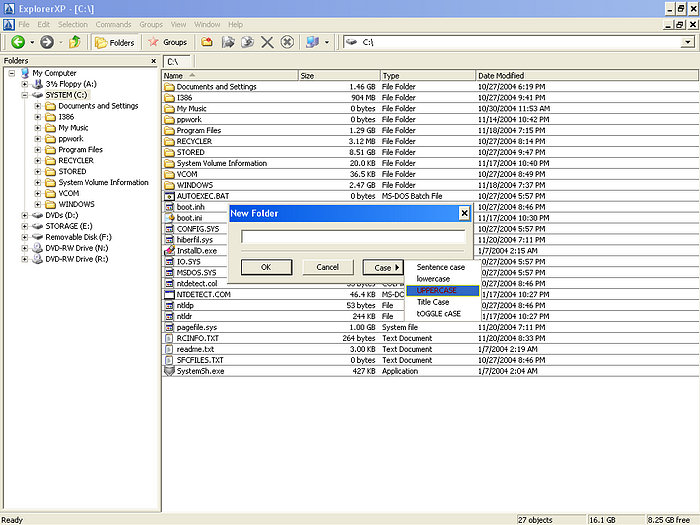This screenshot has height=525, width=700.
Task: Open the C:\ address bar dropdown
Action: pos(688,42)
